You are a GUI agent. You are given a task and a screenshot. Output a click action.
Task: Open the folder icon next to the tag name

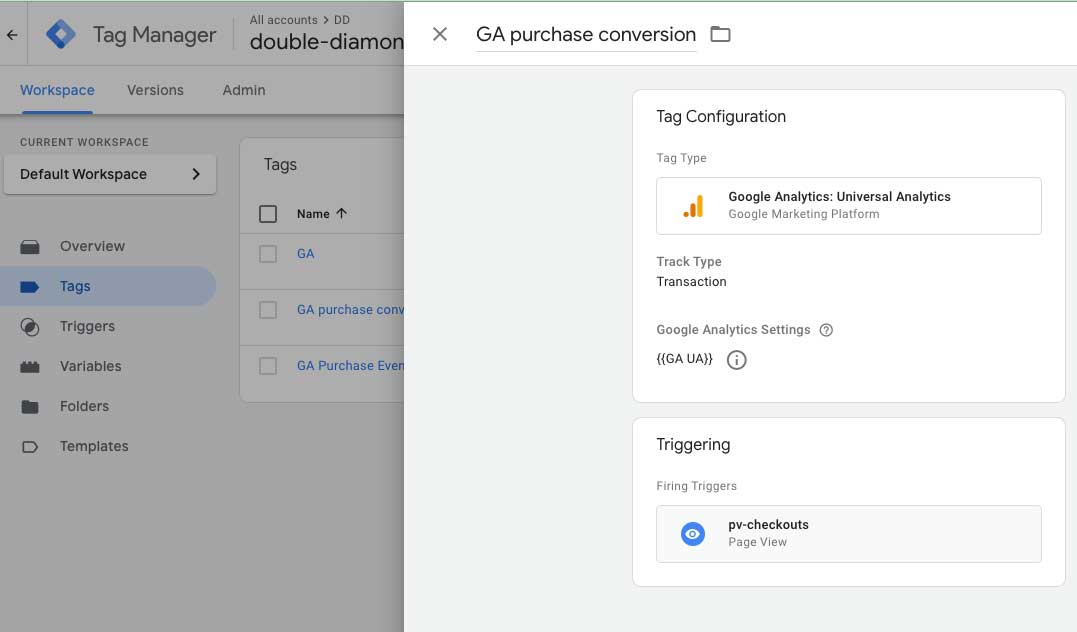[720, 34]
